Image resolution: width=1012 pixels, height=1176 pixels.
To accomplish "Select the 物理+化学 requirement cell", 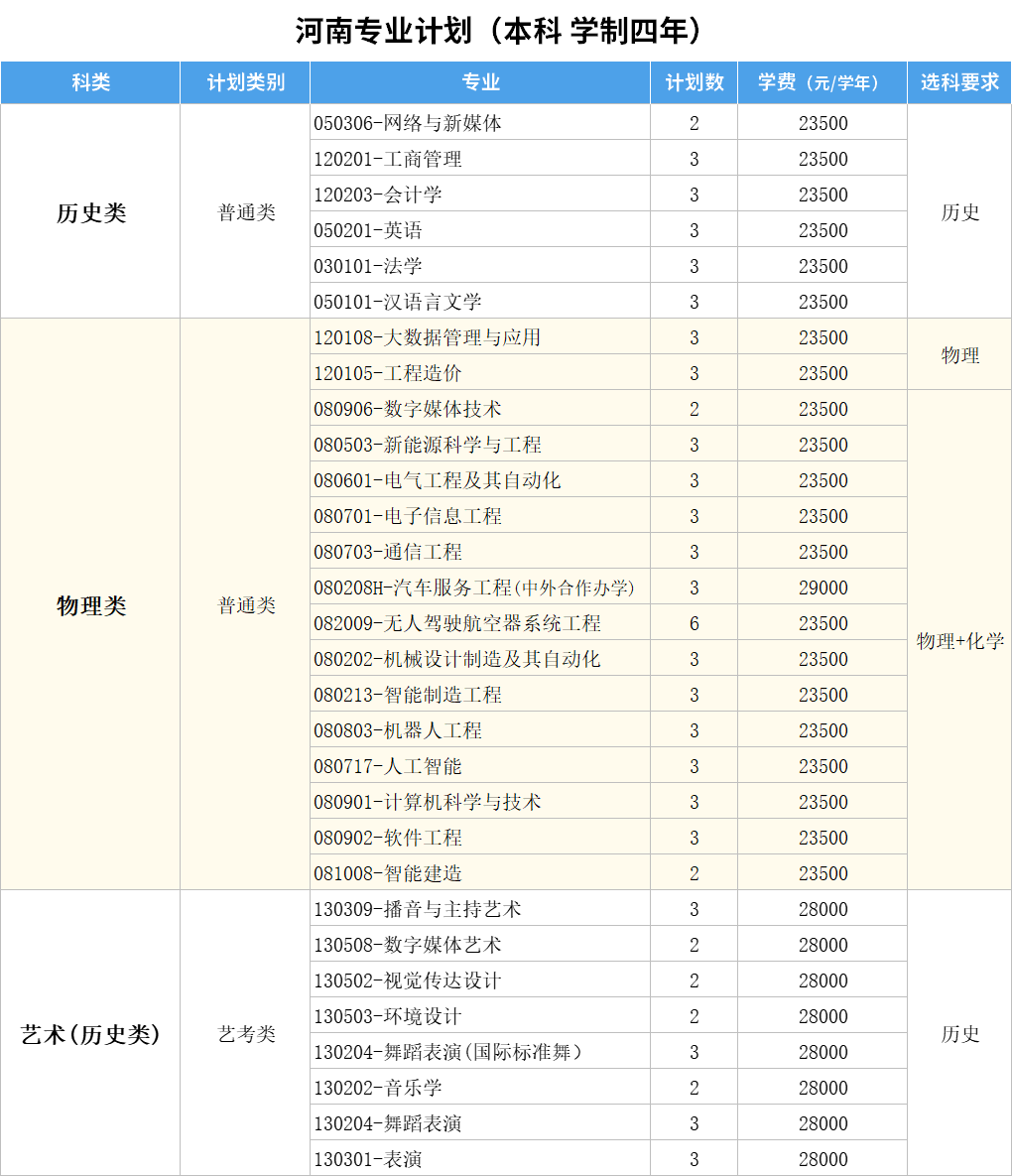I will click(959, 640).
